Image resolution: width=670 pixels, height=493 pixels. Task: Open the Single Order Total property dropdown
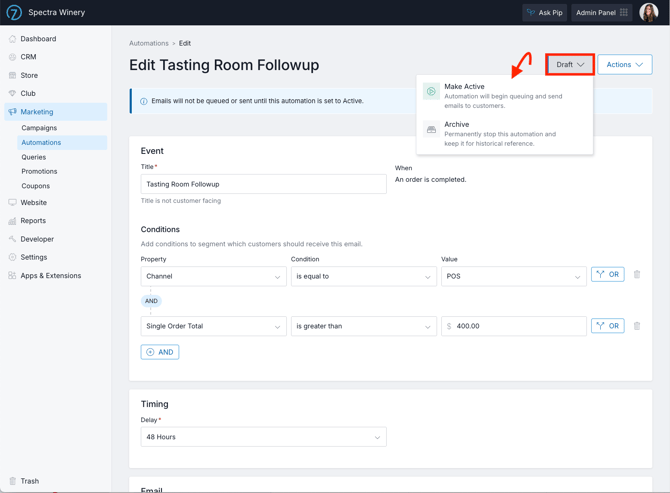tap(213, 326)
